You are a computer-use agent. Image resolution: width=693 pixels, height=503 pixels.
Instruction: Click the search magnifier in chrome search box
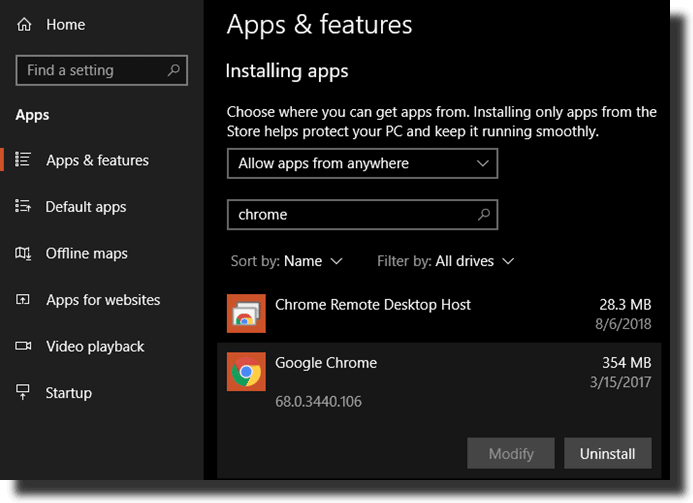(484, 214)
